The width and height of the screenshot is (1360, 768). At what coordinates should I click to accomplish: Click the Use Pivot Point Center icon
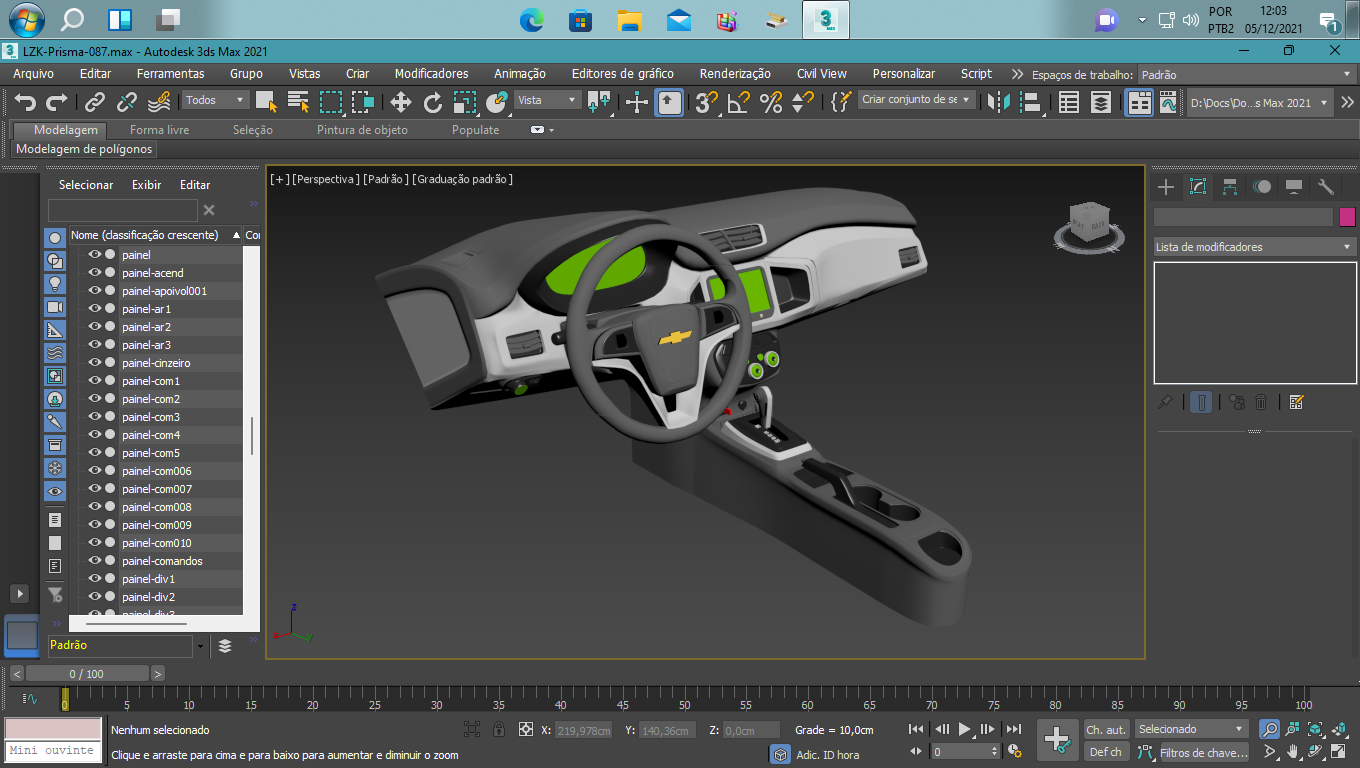(599, 102)
